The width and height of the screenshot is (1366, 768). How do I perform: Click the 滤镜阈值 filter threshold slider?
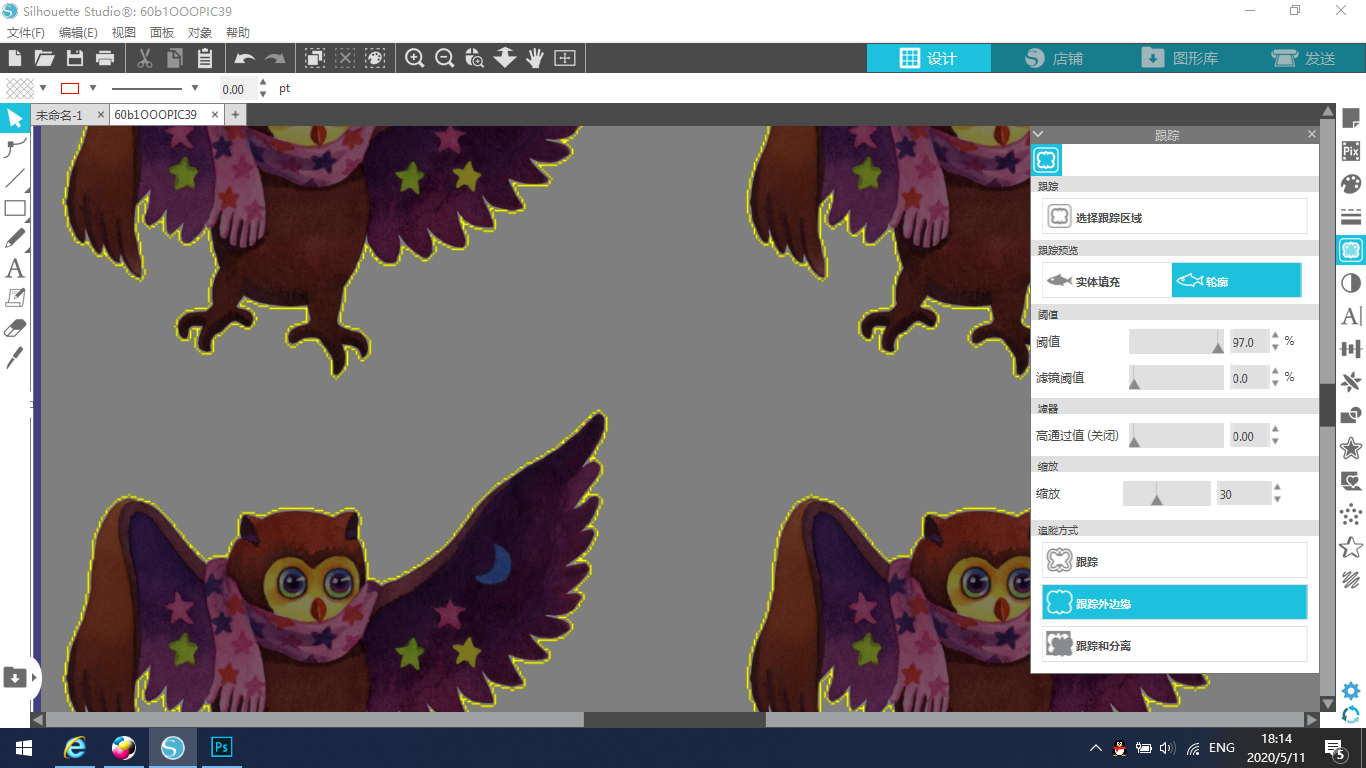pyautogui.click(x=1176, y=378)
